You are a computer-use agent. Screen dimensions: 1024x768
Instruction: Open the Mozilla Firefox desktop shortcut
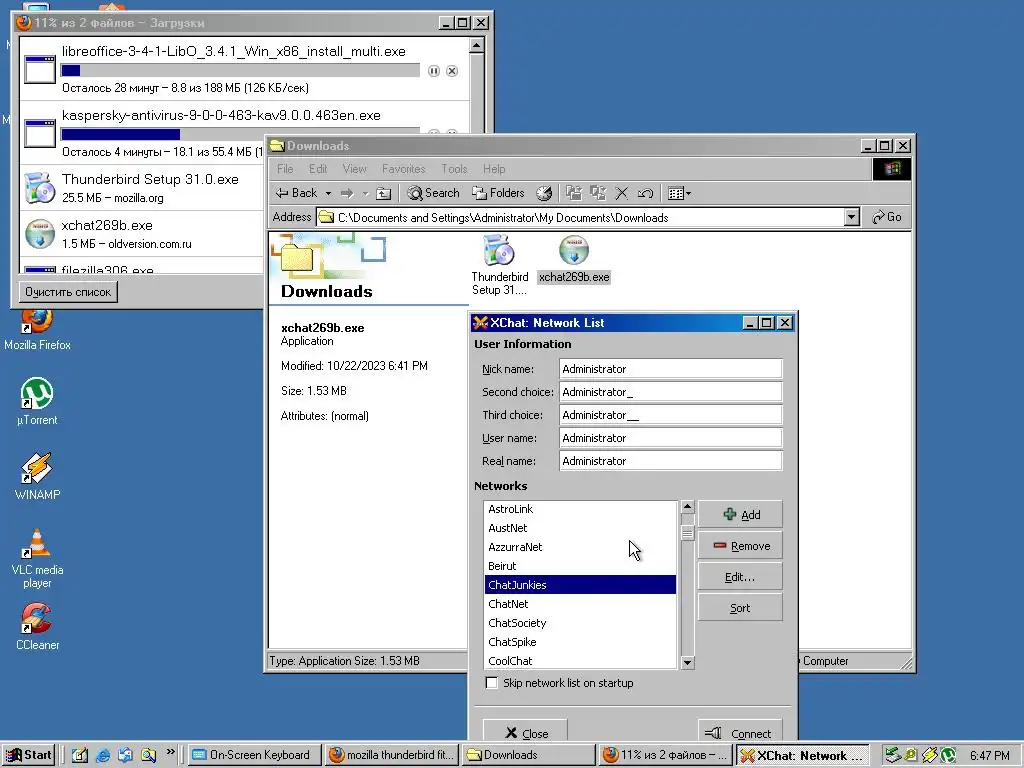pyautogui.click(x=37, y=328)
